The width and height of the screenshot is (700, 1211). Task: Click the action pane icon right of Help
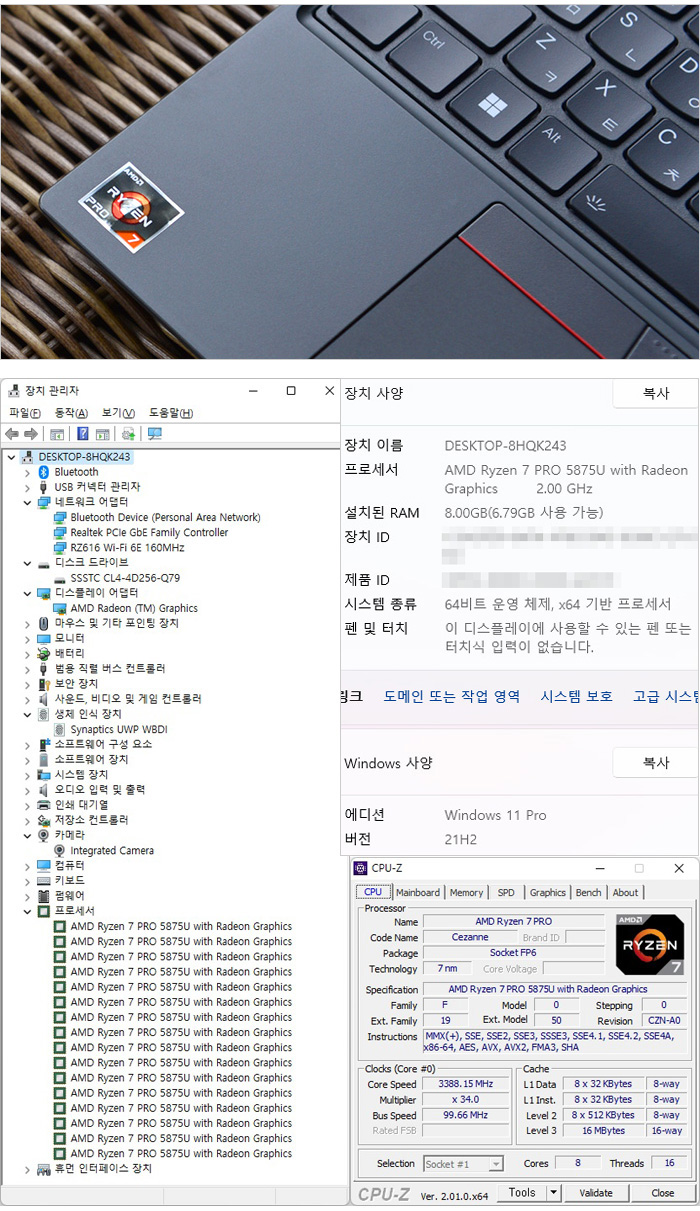click(102, 434)
